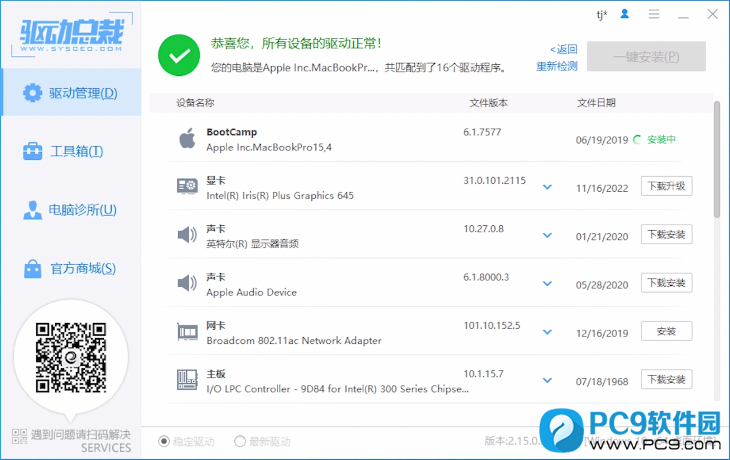730x460 pixels.
Task: Open the 工具箱 toolbox icon
Action: (x=32, y=151)
